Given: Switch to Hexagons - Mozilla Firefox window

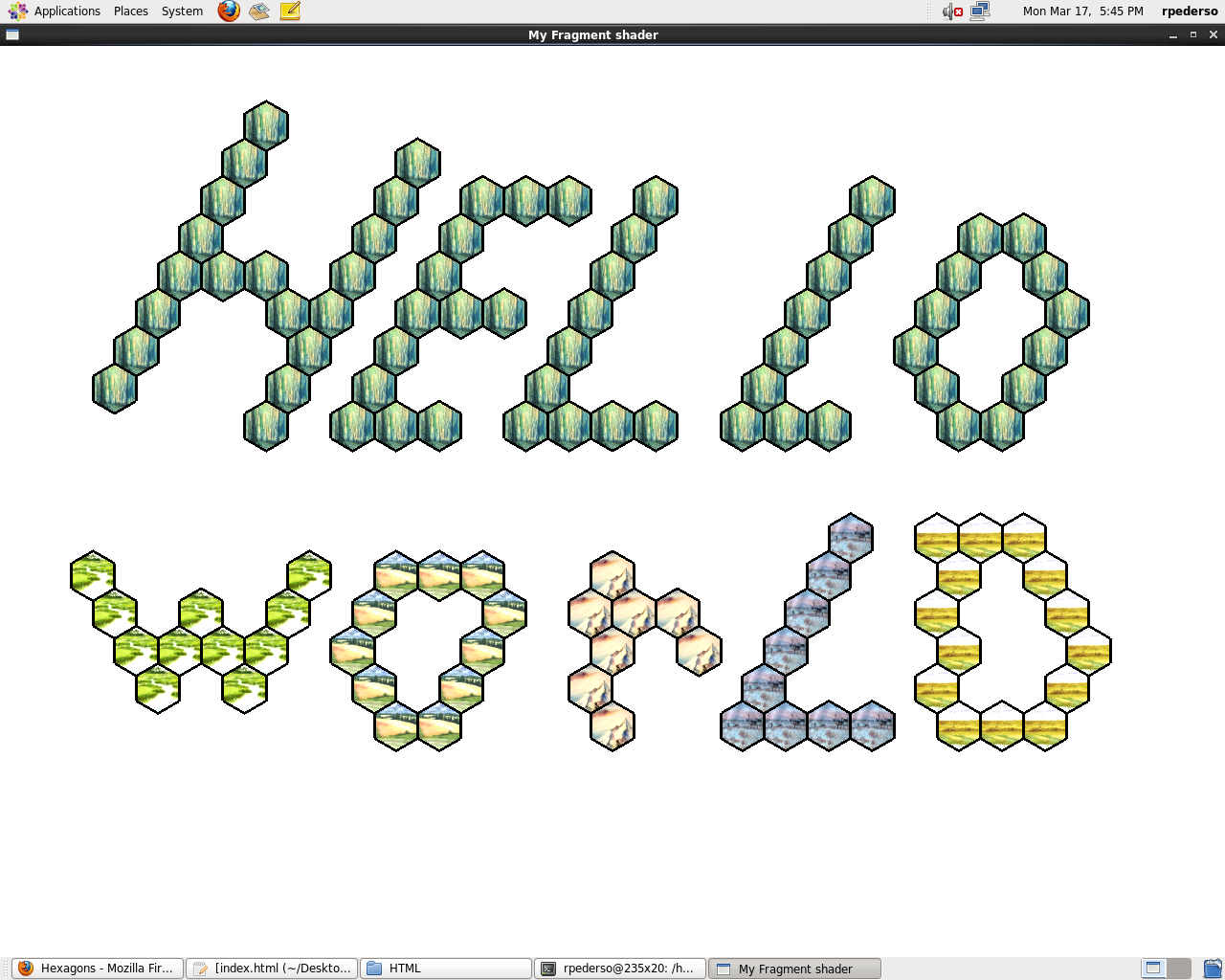Looking at the screenshot, I should pos(98,969).
